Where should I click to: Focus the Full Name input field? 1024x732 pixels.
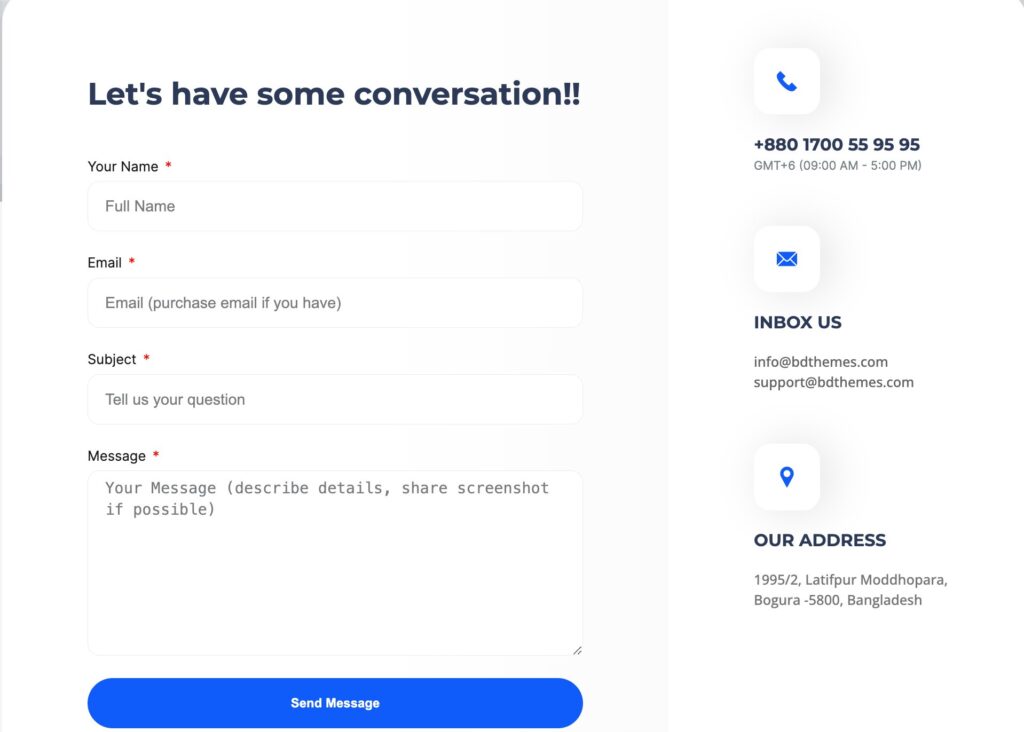[x=335, y=206]
